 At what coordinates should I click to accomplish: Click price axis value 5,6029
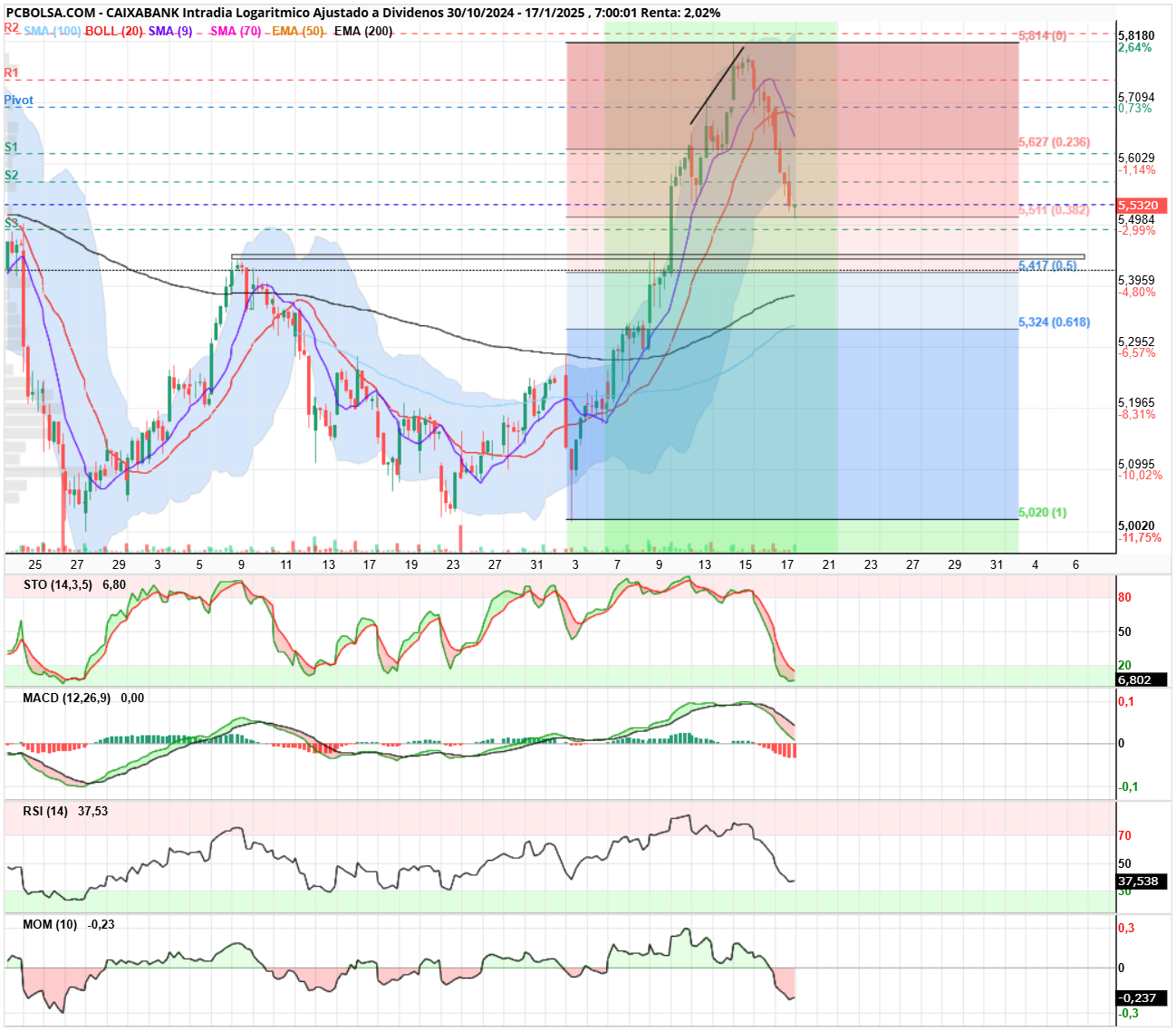click(1136, 159)
